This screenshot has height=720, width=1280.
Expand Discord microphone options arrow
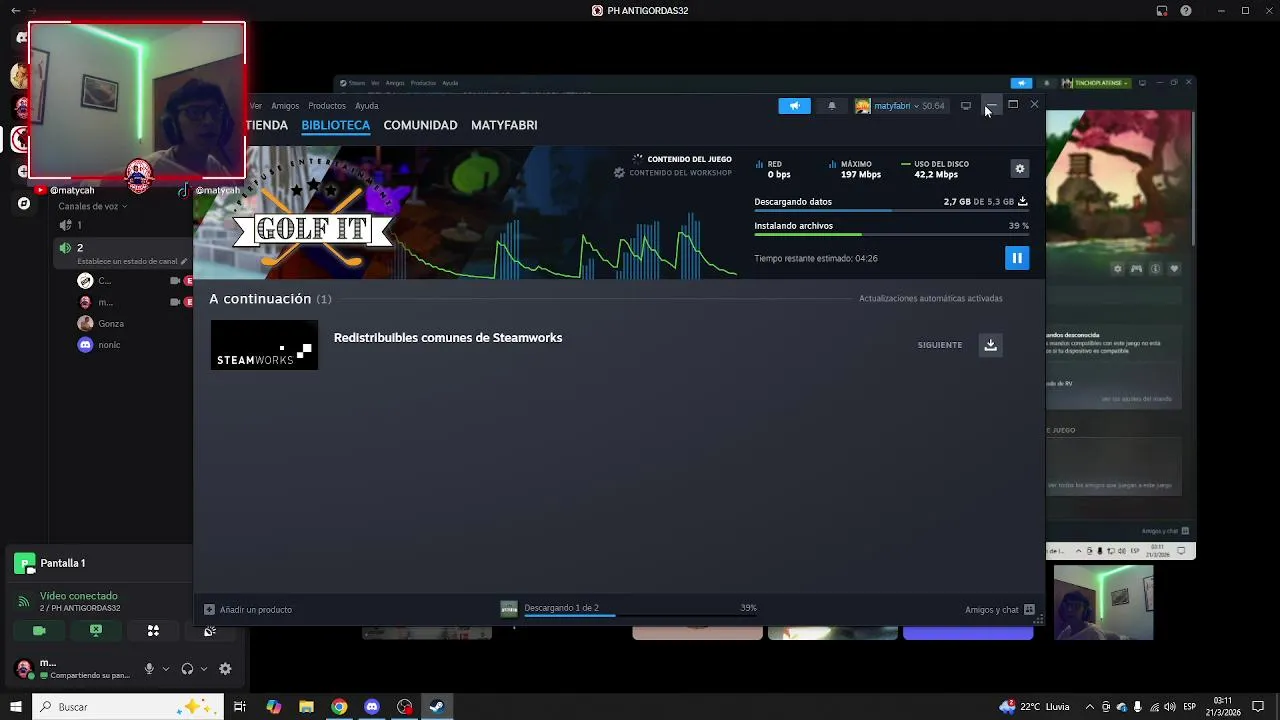point(166,669)
